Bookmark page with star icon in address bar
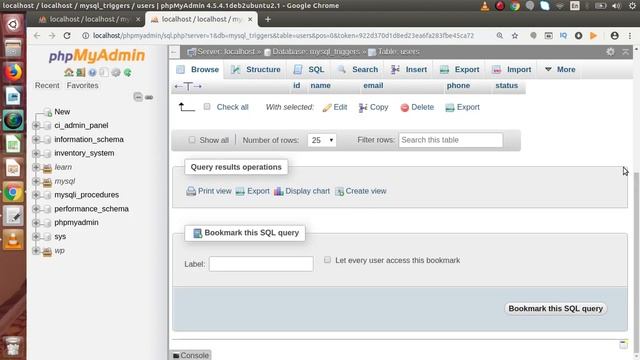 coord(515,36)
